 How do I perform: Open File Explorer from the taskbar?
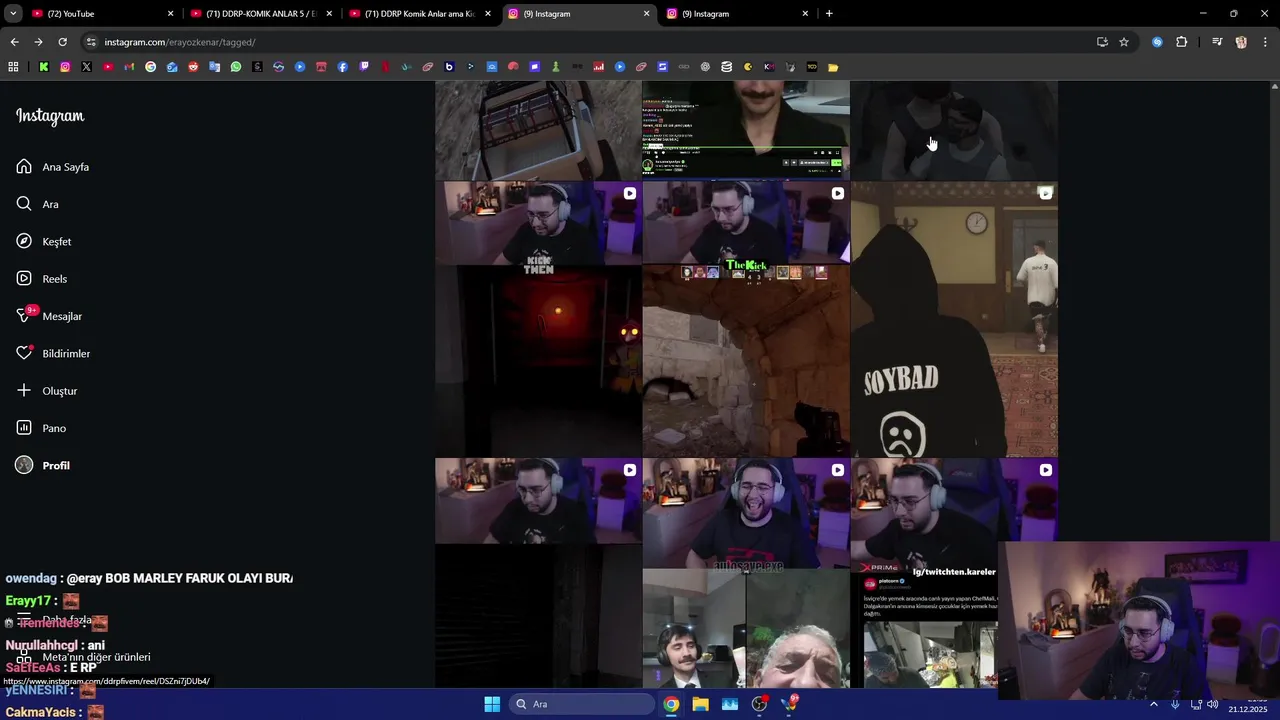point(700,704)
